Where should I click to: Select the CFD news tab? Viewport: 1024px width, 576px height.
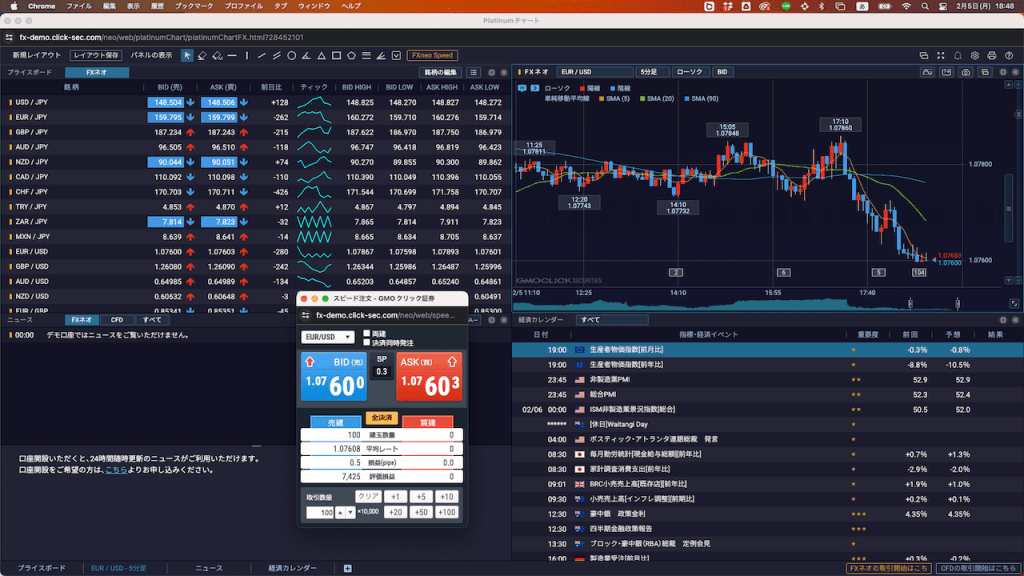coord(116,320)
